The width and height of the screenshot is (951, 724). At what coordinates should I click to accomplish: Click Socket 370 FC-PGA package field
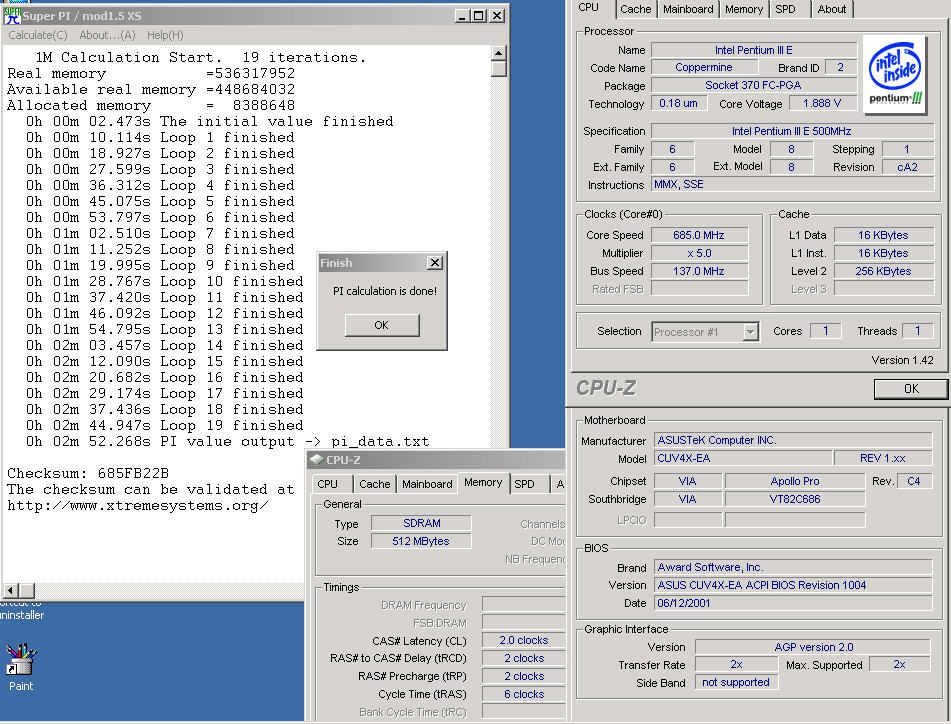point(753,85)
